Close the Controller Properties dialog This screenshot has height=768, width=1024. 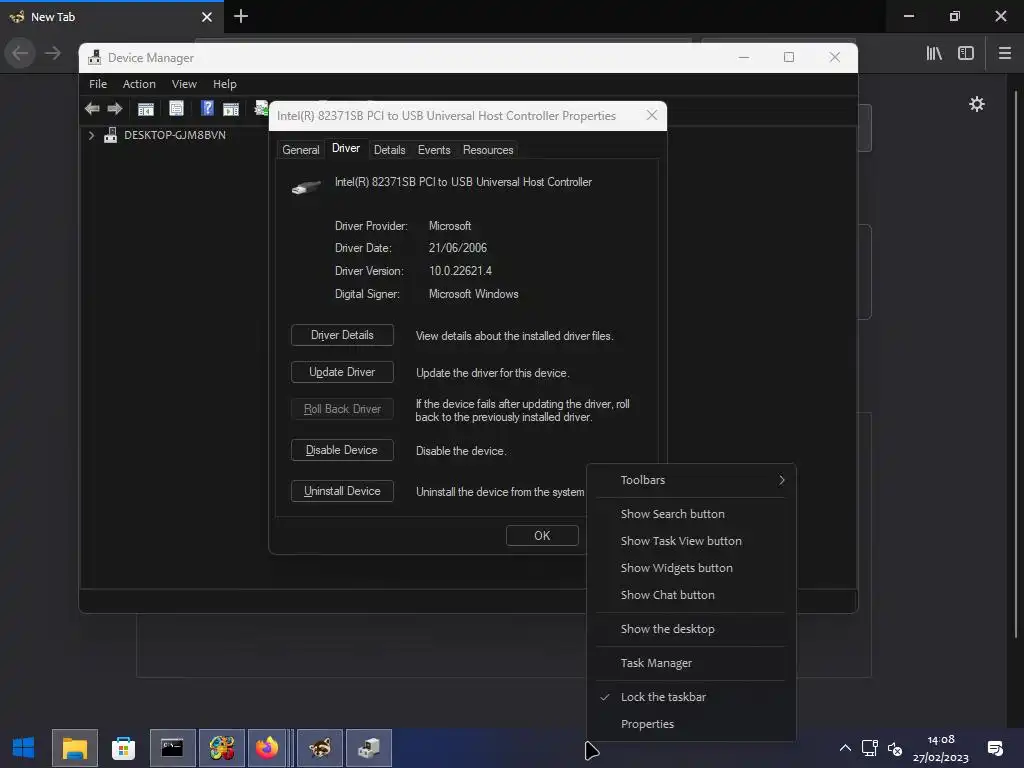pos(652,115)
